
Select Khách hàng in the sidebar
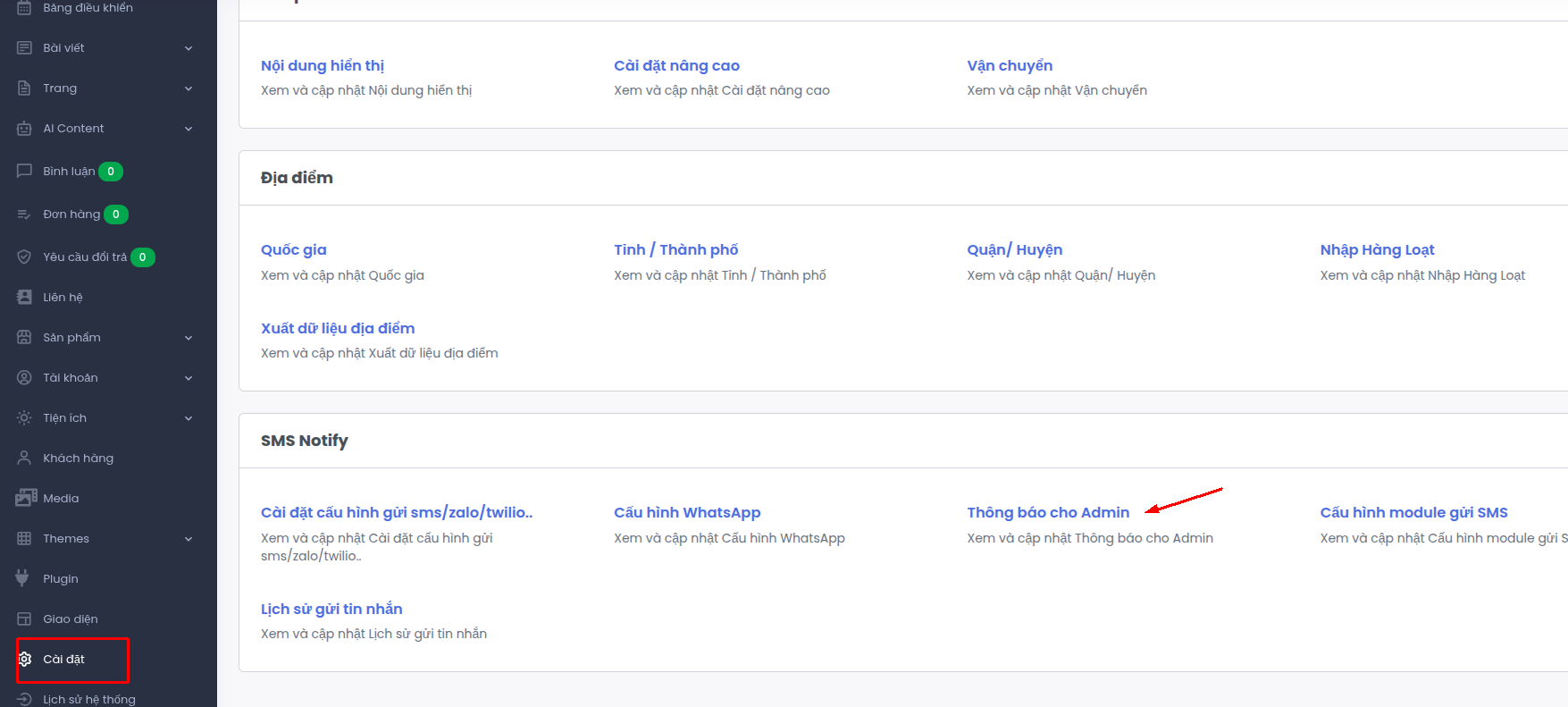tap(78, 459)
